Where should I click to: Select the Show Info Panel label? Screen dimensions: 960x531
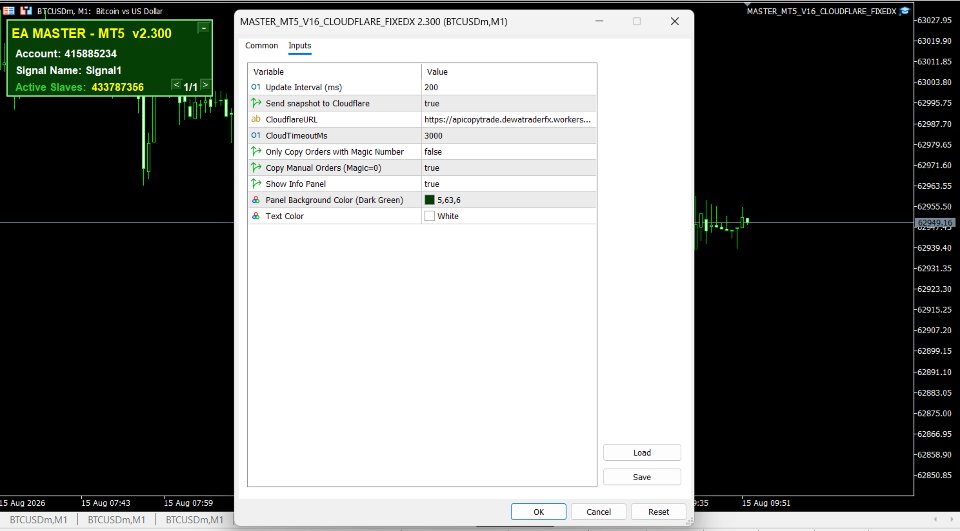coord(296,184)
